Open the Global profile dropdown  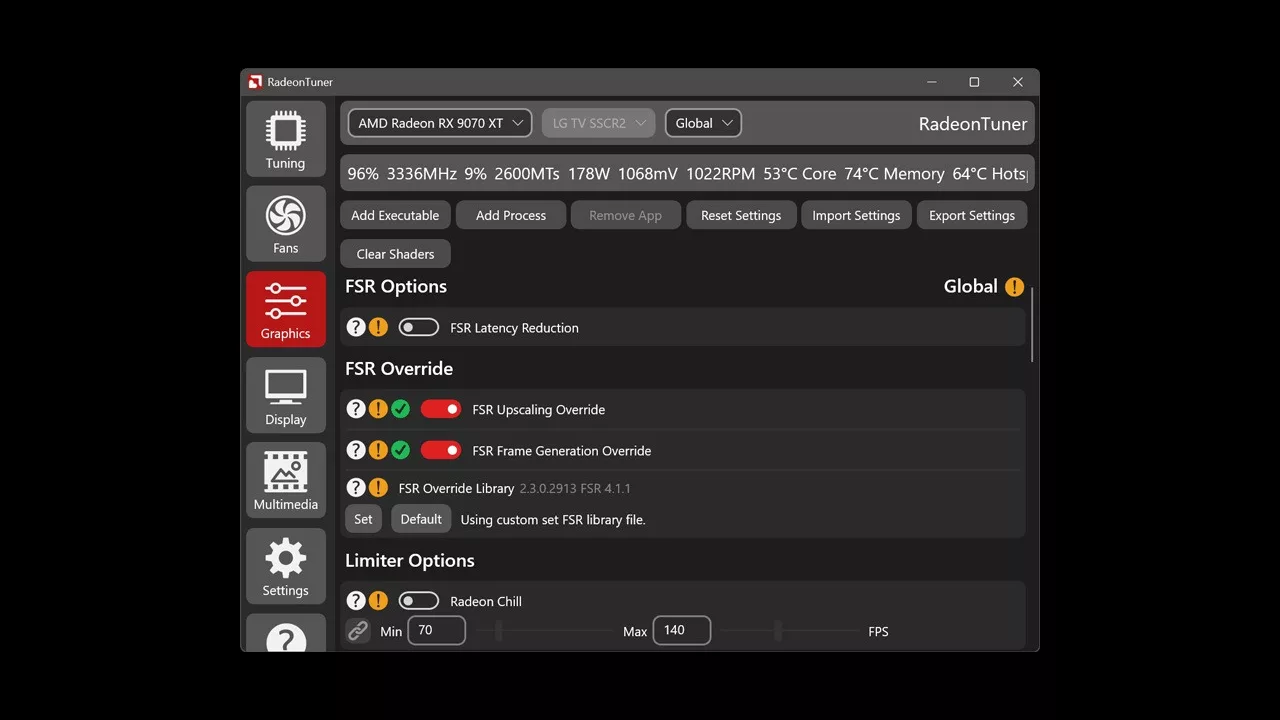point(703,123)
